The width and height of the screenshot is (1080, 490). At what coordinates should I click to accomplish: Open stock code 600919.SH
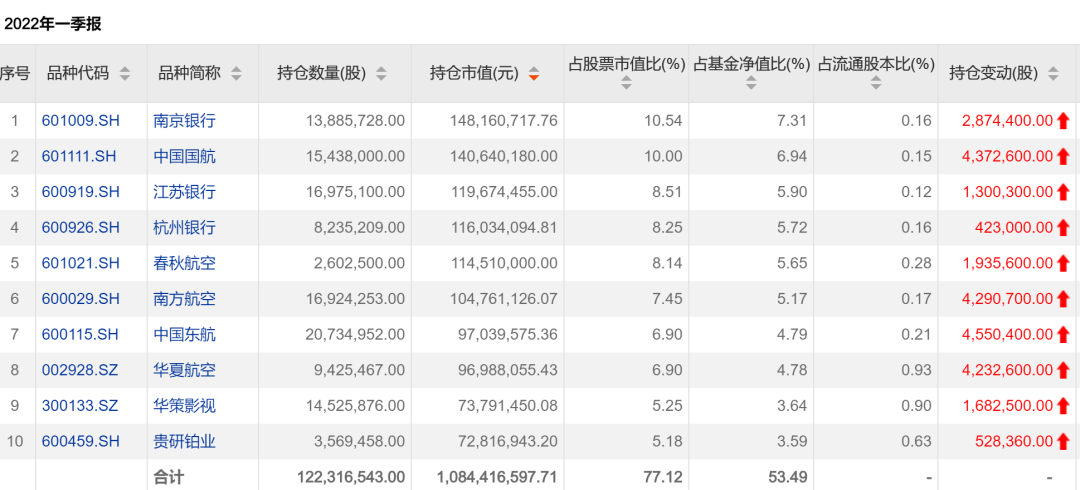(80, 192)
